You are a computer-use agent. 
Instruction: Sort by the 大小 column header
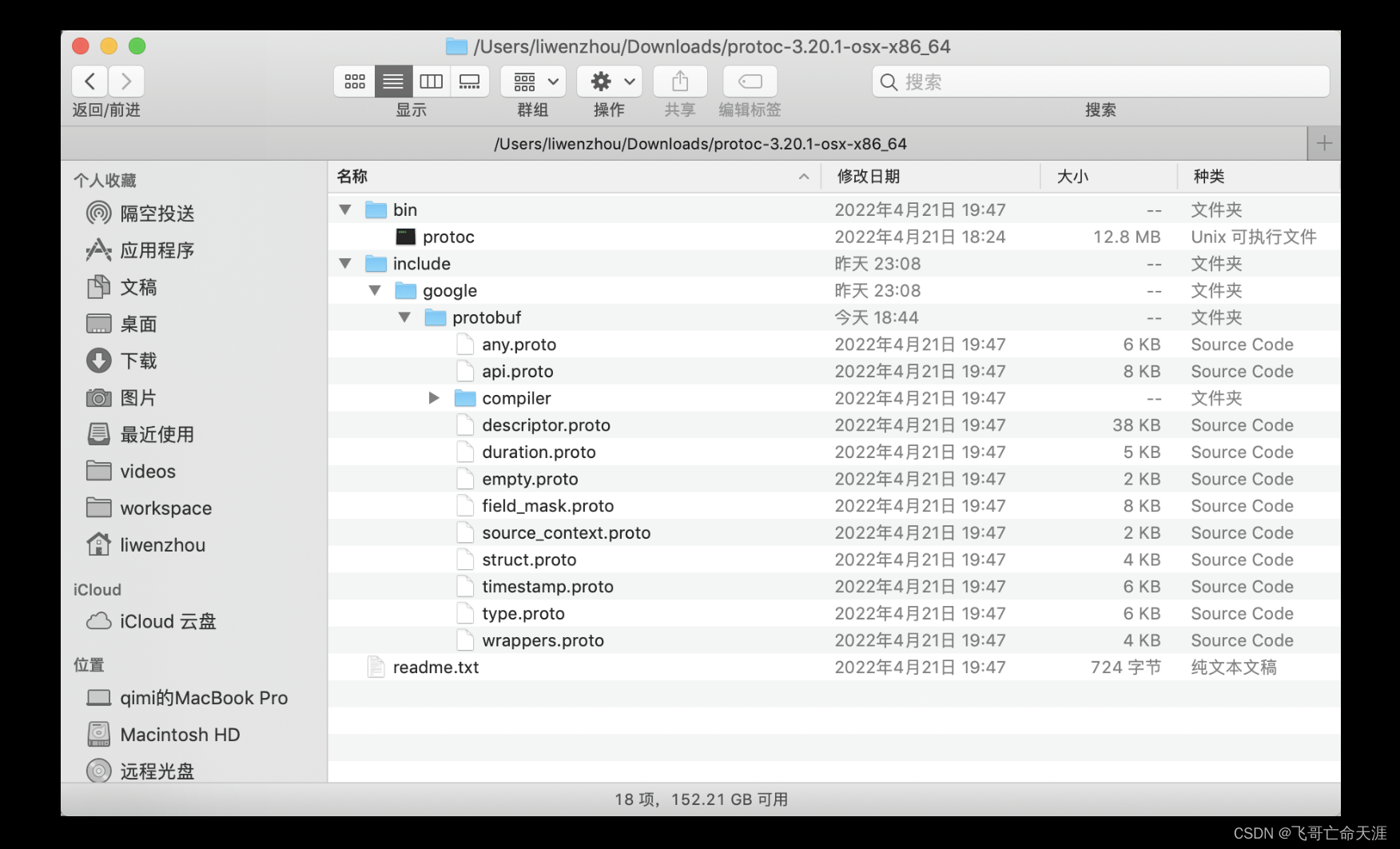1109,177
